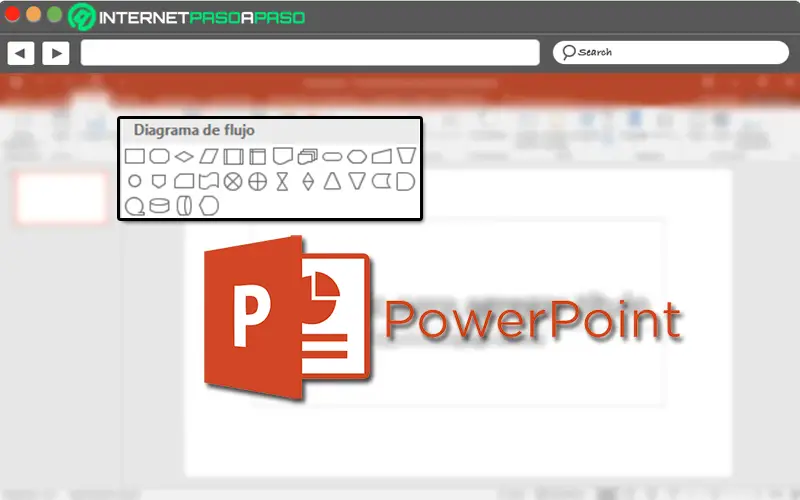Select the Delay D-shaped flowchart shape
Viewport: 800px width, 500px height.
[406, 181]
